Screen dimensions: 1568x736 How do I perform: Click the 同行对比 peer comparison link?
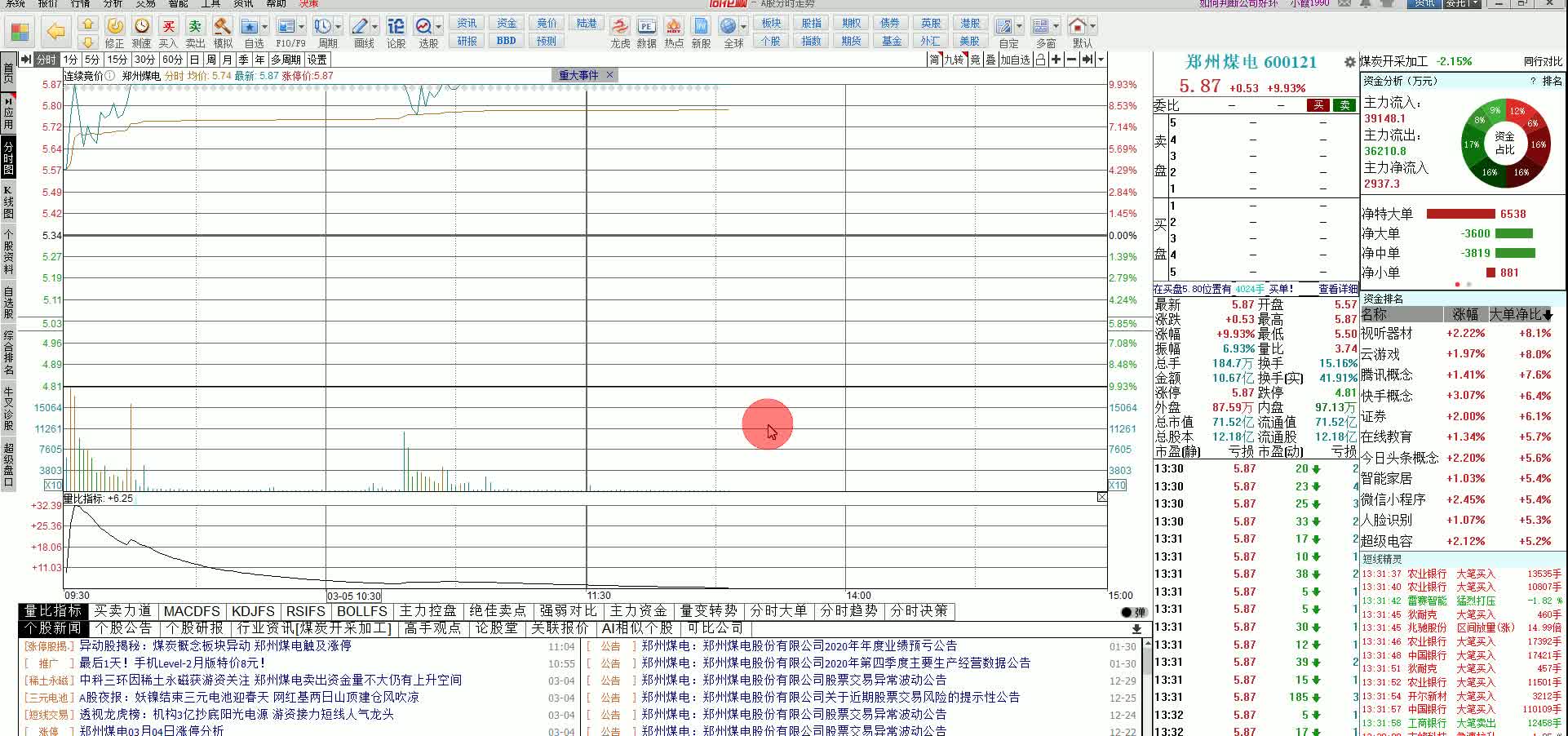[1544, 61]
